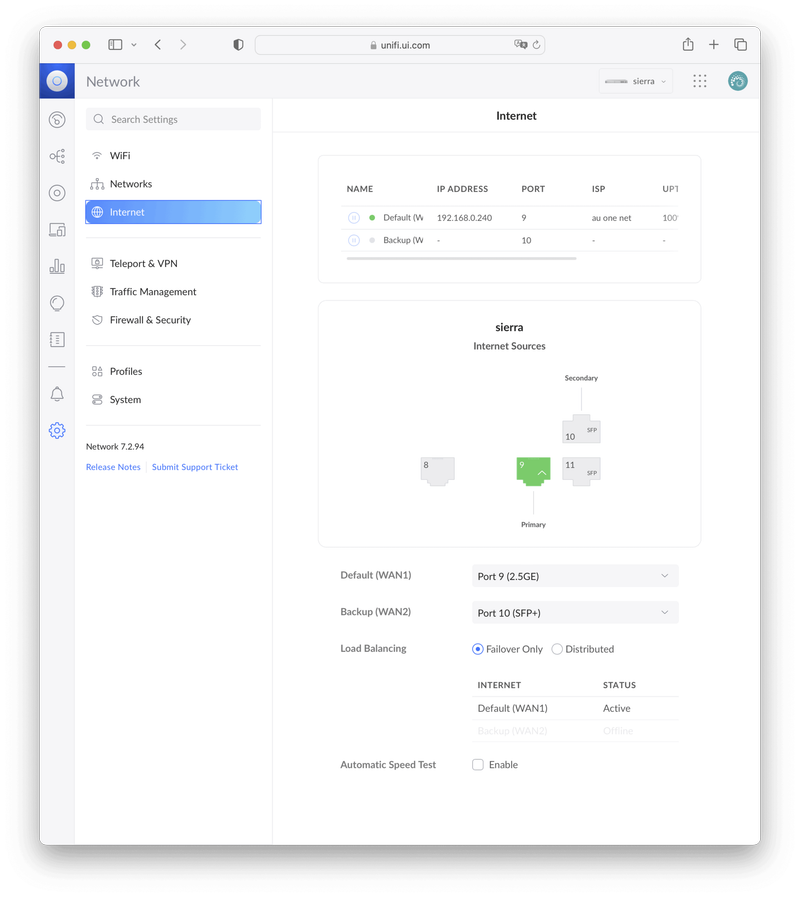This screenshot has width=800, height=897.
Task: Open Firewall & Security settings
Action: [150, 320]
